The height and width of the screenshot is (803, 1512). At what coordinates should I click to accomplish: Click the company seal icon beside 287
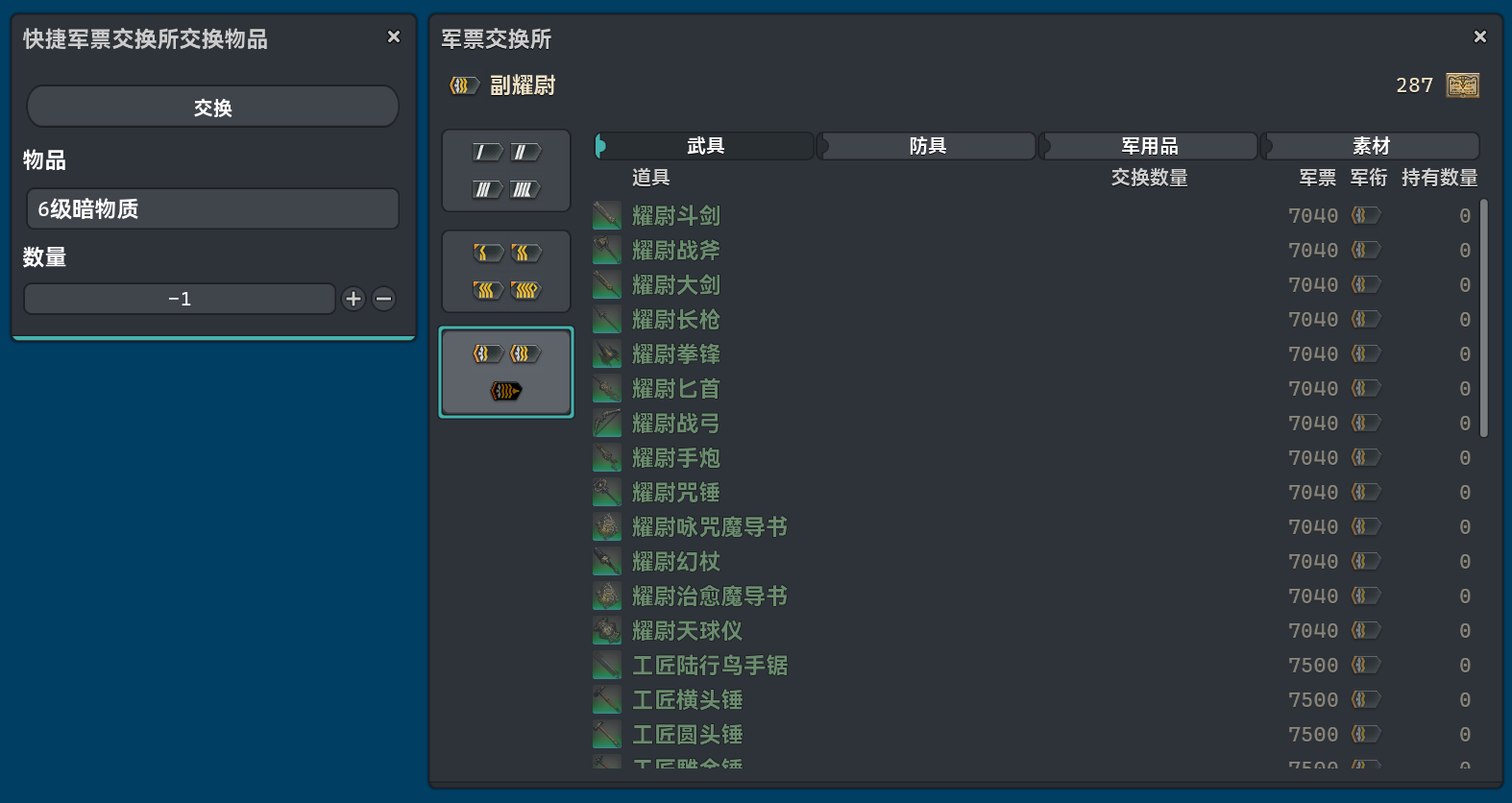1463,85
